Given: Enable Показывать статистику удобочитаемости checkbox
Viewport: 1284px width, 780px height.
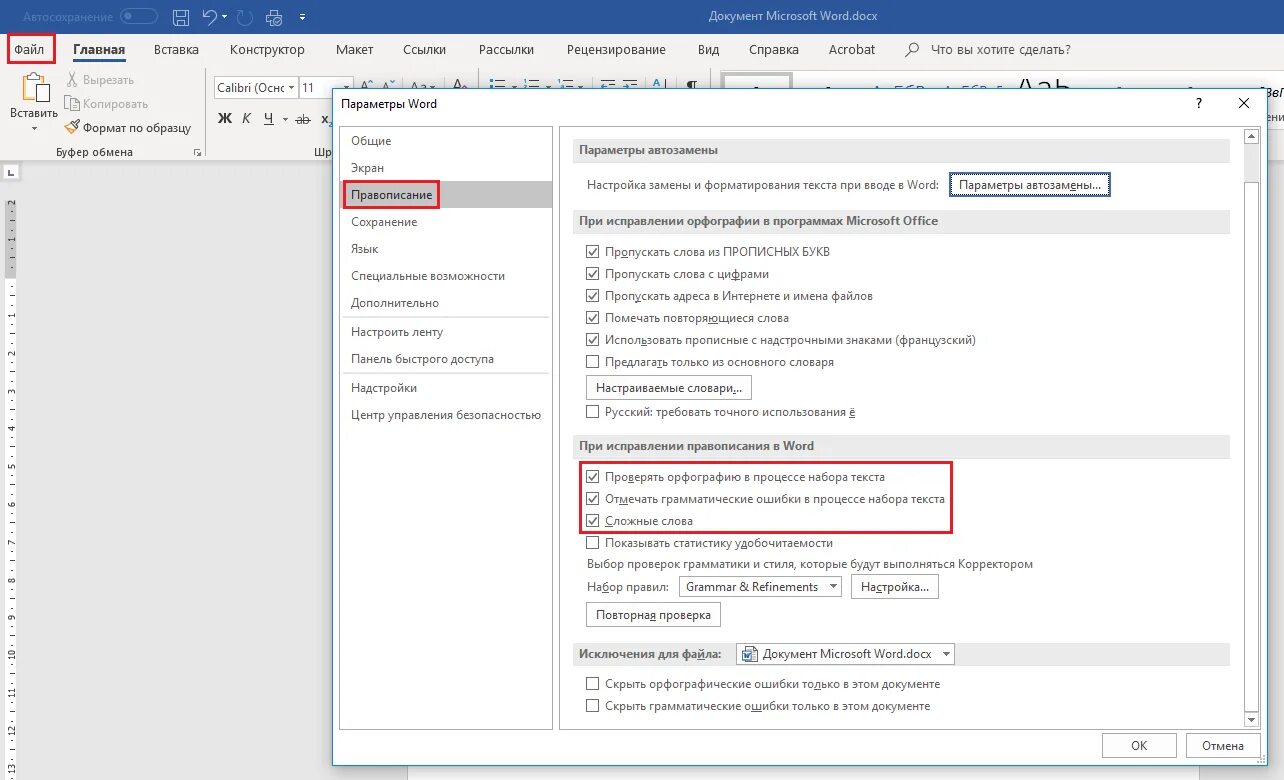Looking at the screenshot, I should (593, 543).
